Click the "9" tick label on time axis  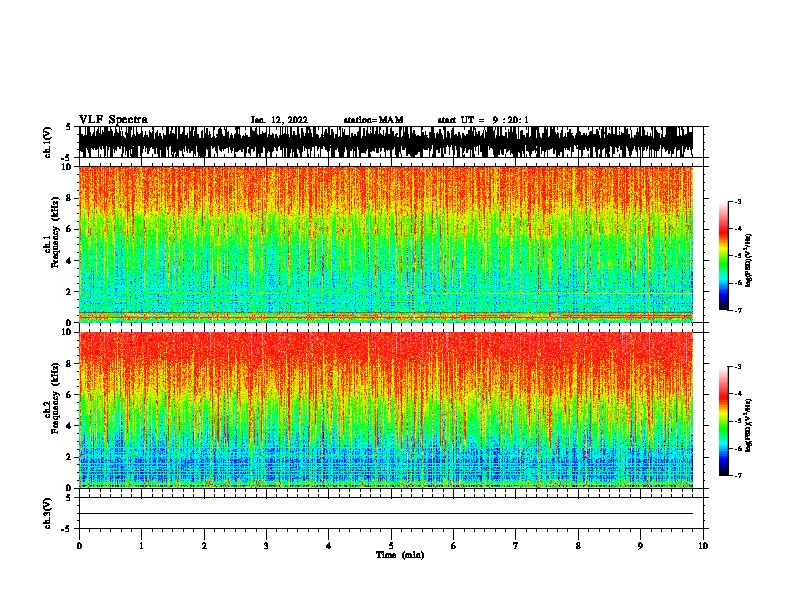point(640,546)
